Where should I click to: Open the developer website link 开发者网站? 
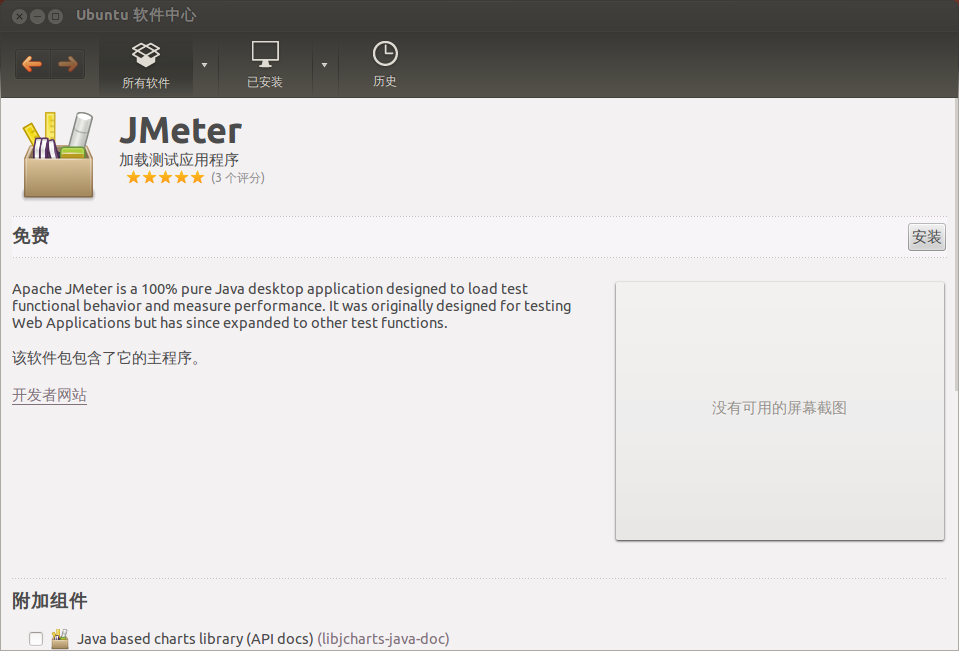click(50, 395)
